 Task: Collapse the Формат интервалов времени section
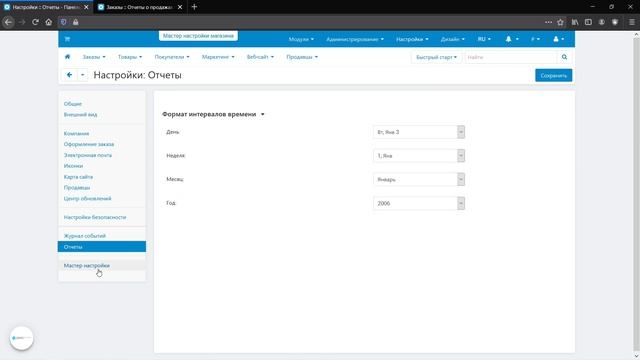pyautogui.click(x=213, y=114)
